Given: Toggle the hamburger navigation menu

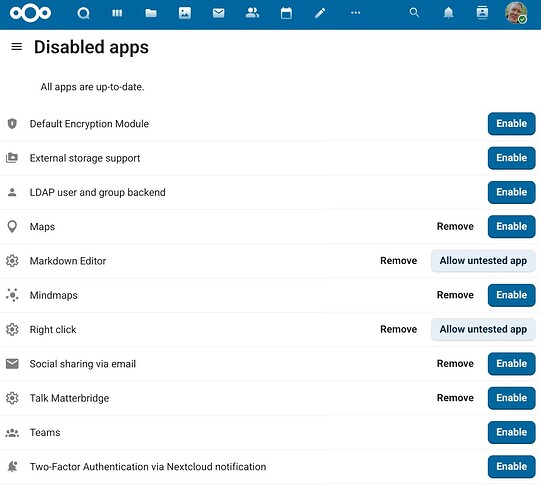Looking at the screenshot, I should point(17,47).
